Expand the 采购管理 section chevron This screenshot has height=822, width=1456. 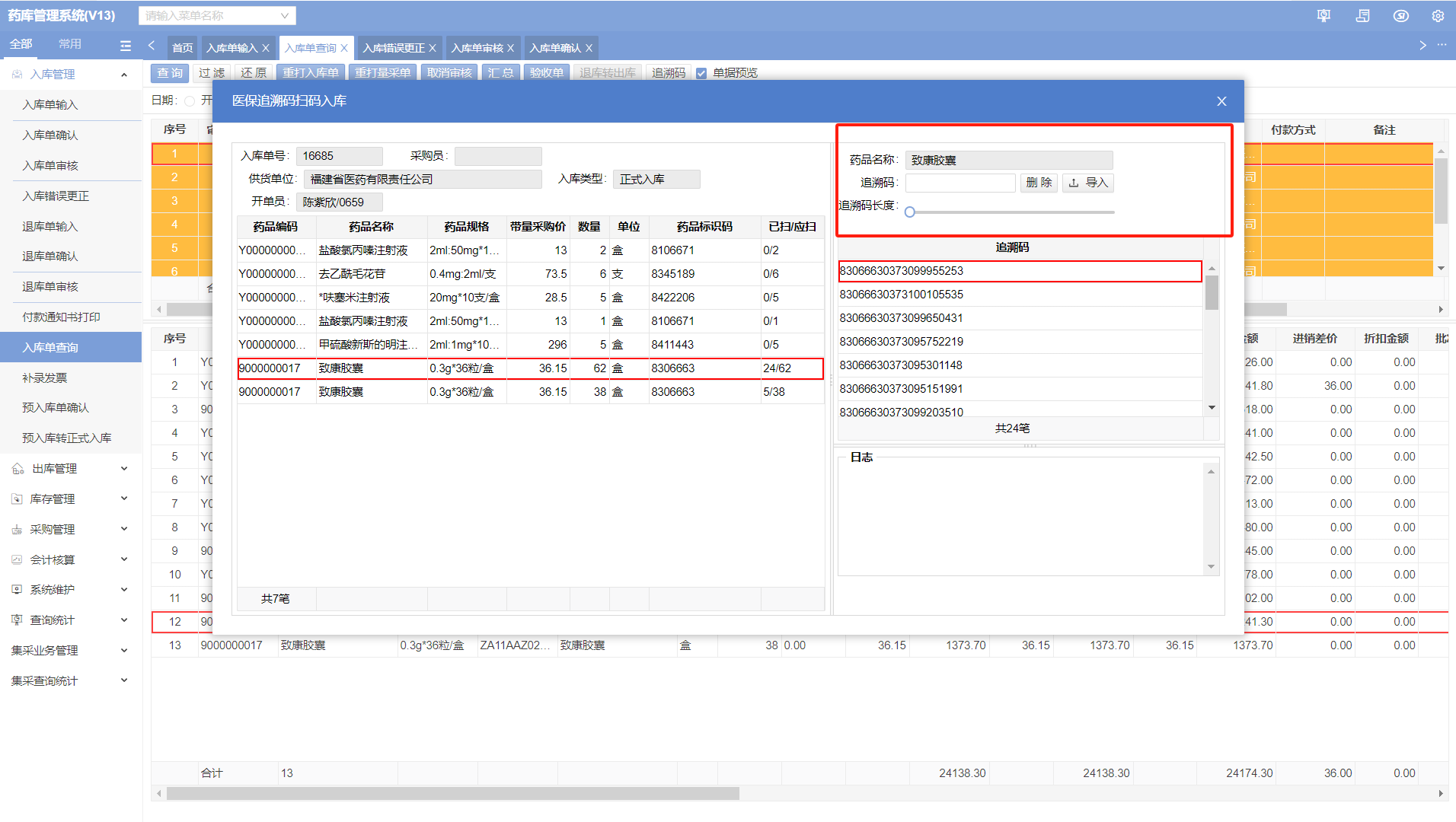pos(124,530)
